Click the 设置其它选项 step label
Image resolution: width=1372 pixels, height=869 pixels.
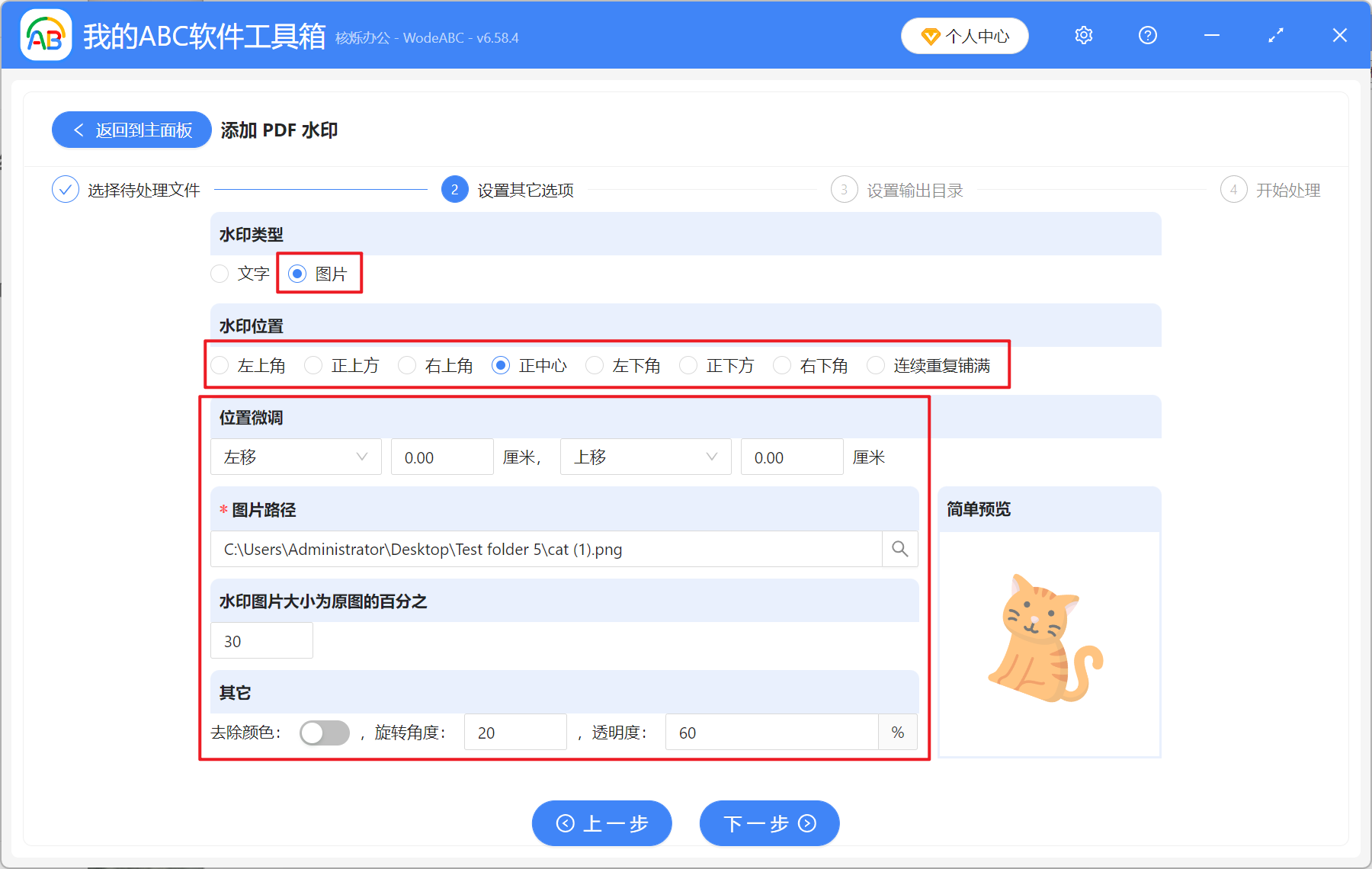(x=524, y=190)
